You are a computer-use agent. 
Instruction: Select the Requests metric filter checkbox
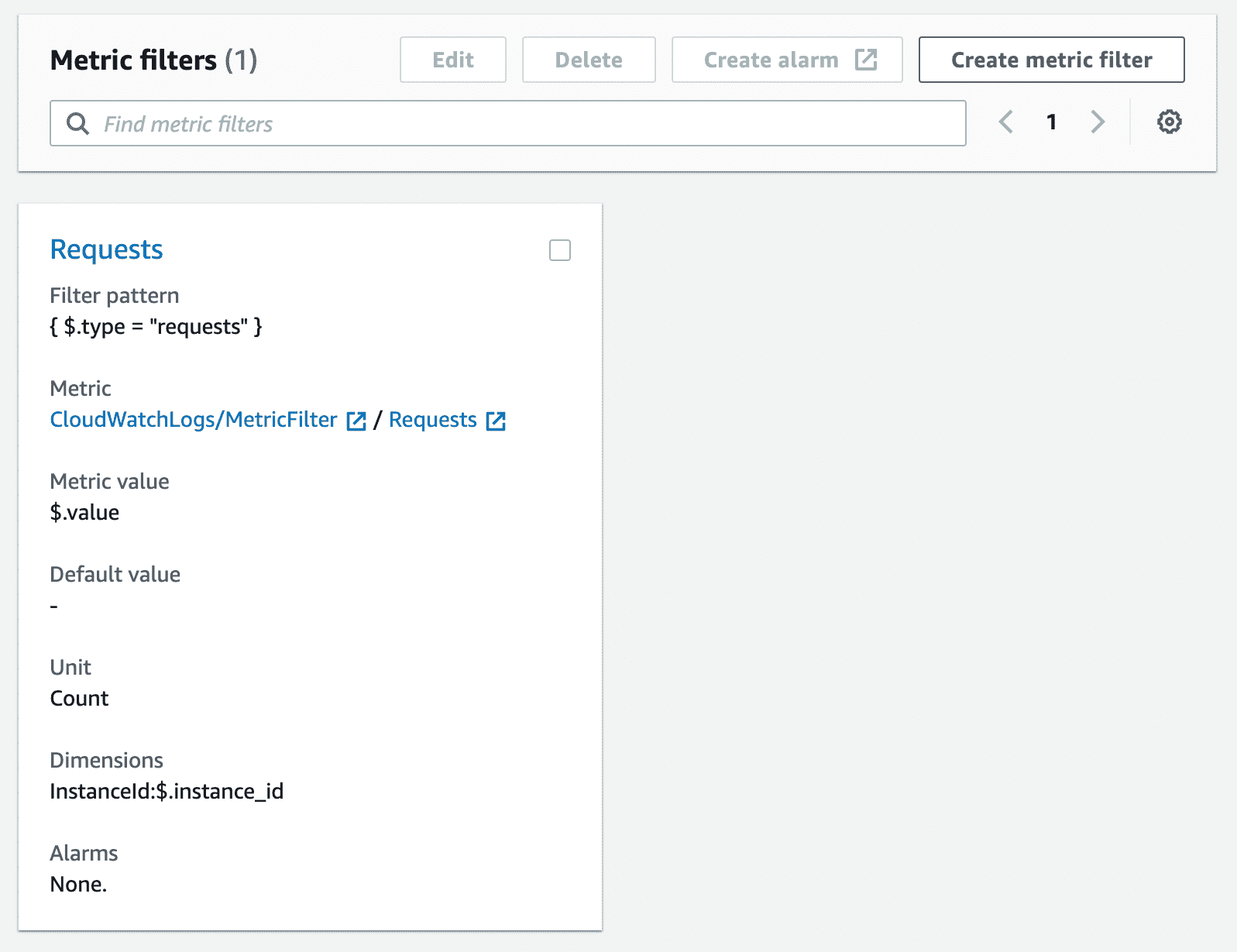click(560, 250)
